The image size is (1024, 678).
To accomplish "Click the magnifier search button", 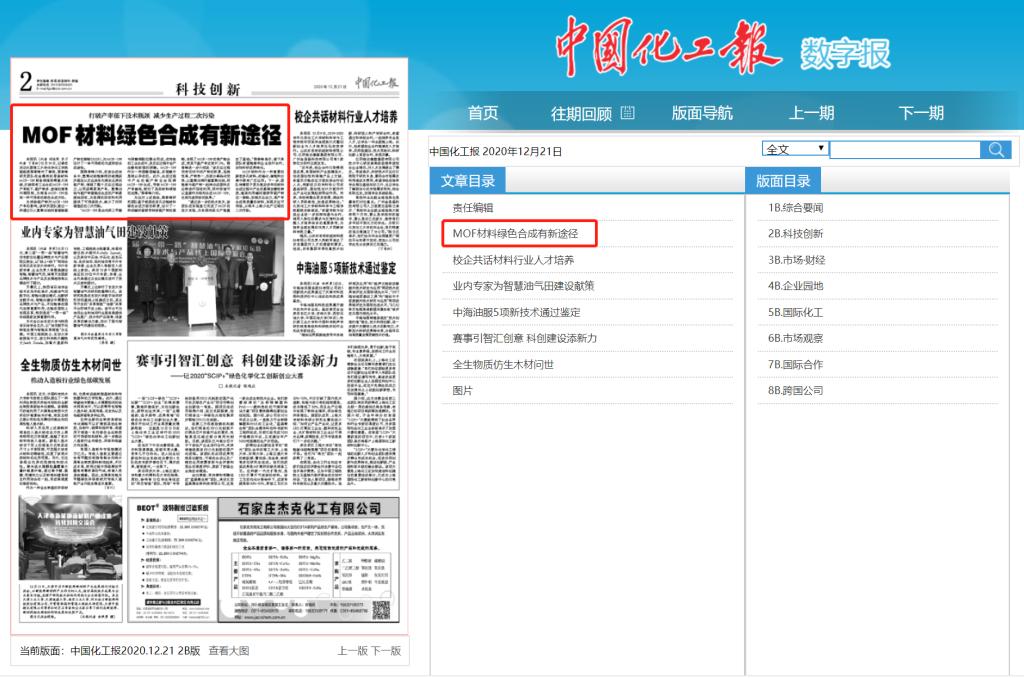I will pos(996,150).
